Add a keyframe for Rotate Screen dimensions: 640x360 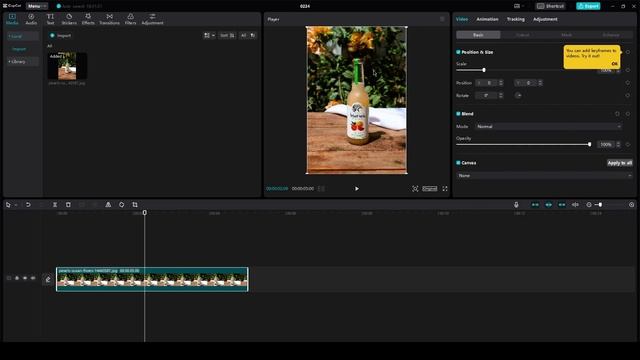(x=628, y=96)
